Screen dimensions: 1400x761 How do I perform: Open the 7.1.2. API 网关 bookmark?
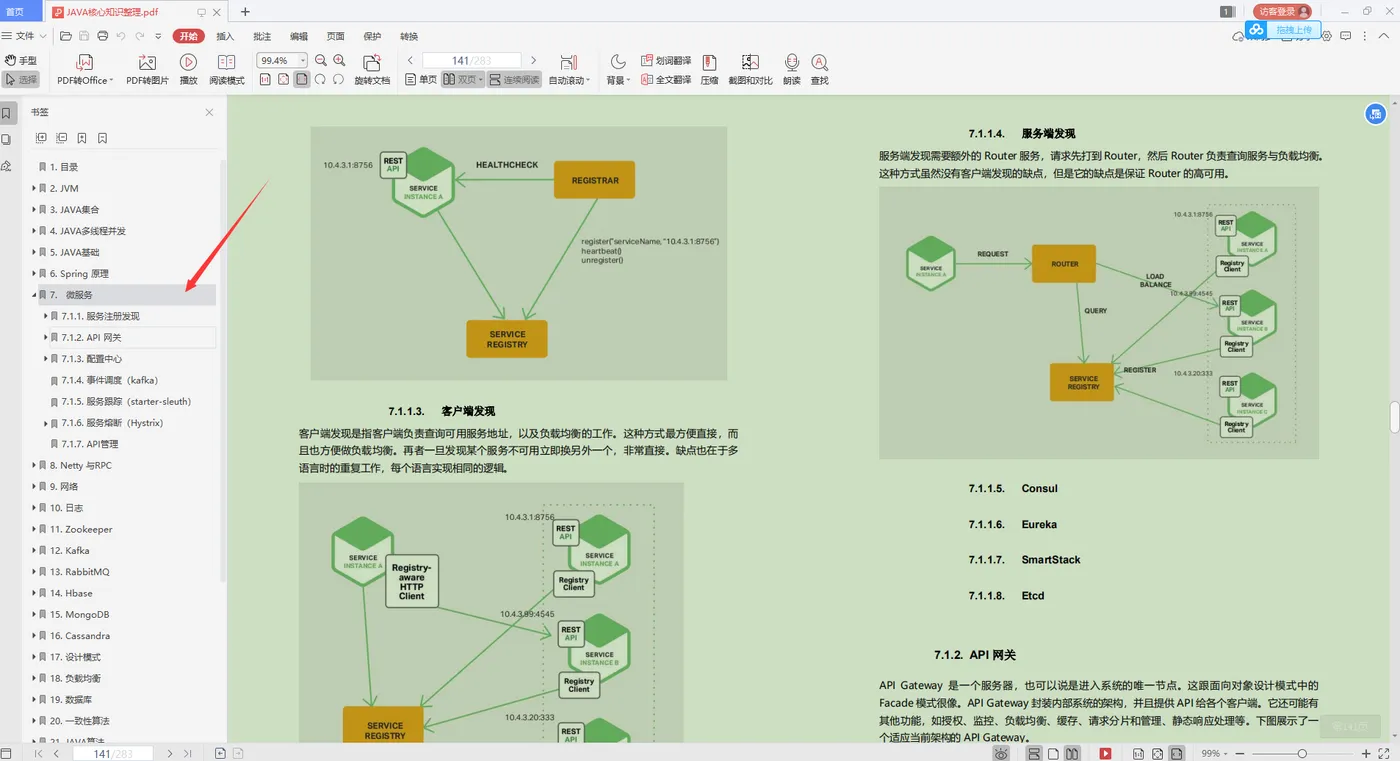[92, 338]
